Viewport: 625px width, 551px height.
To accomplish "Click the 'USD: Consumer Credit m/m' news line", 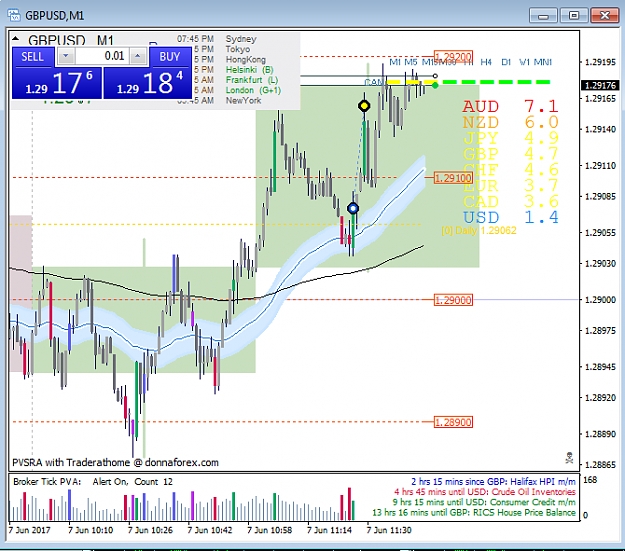I will [x=484, y=502].
